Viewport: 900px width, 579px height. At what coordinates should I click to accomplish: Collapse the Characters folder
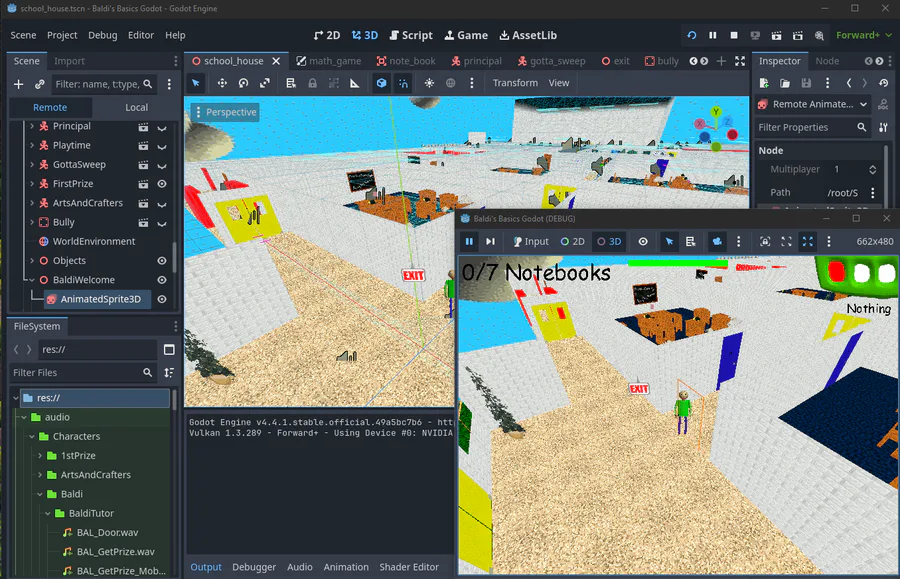coord(32,437)
